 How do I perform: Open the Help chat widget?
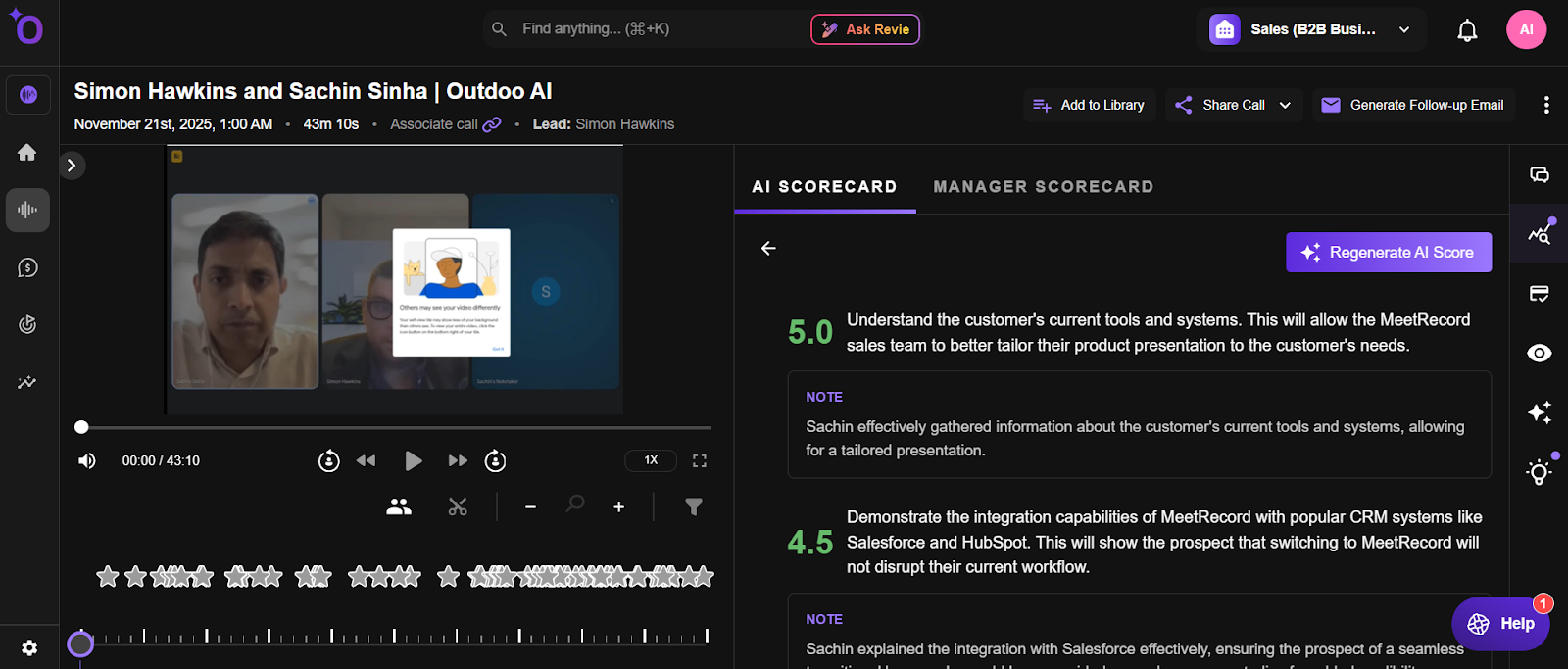tap(1500, 623)
